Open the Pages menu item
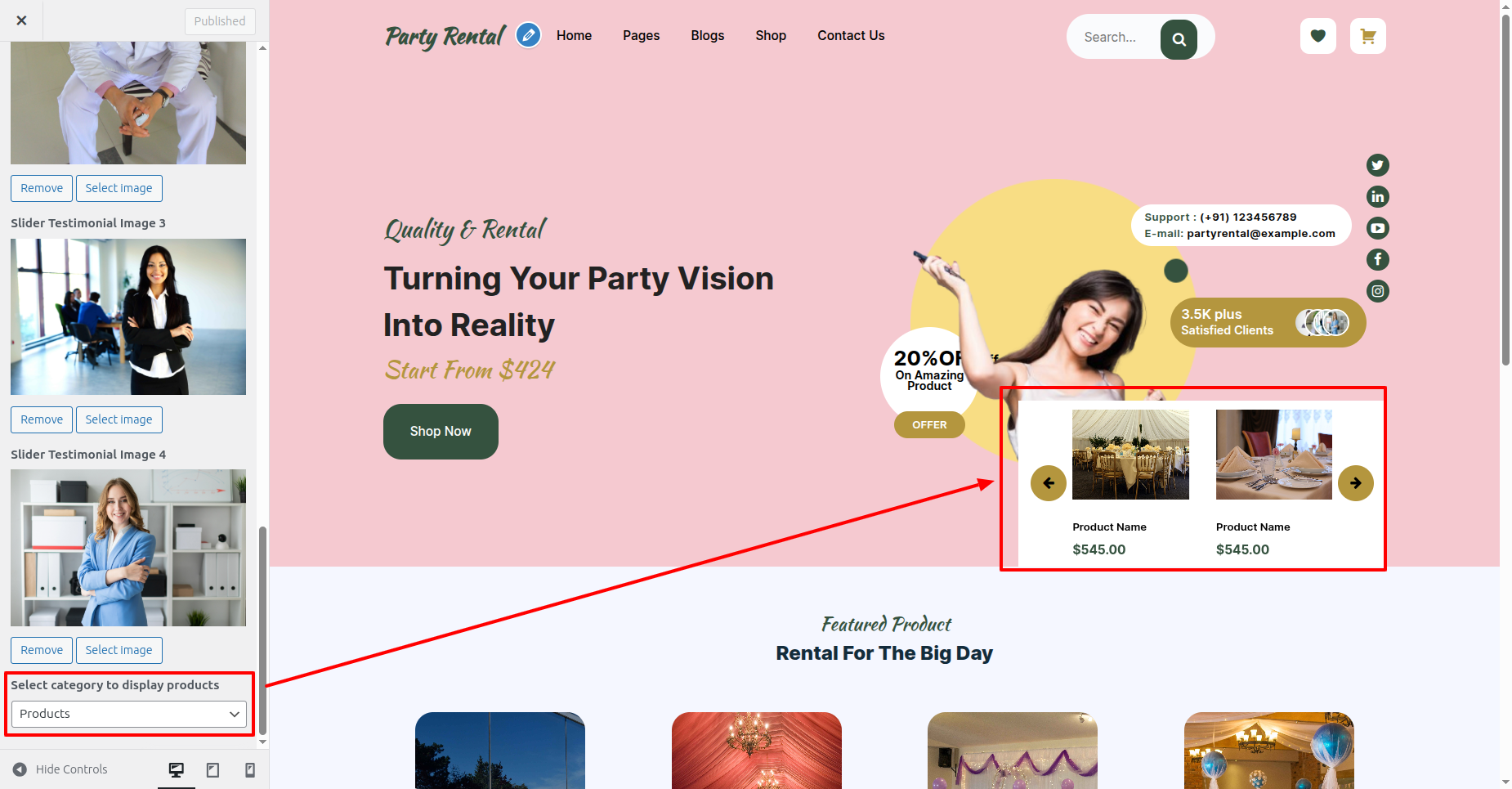 [642, 36]
